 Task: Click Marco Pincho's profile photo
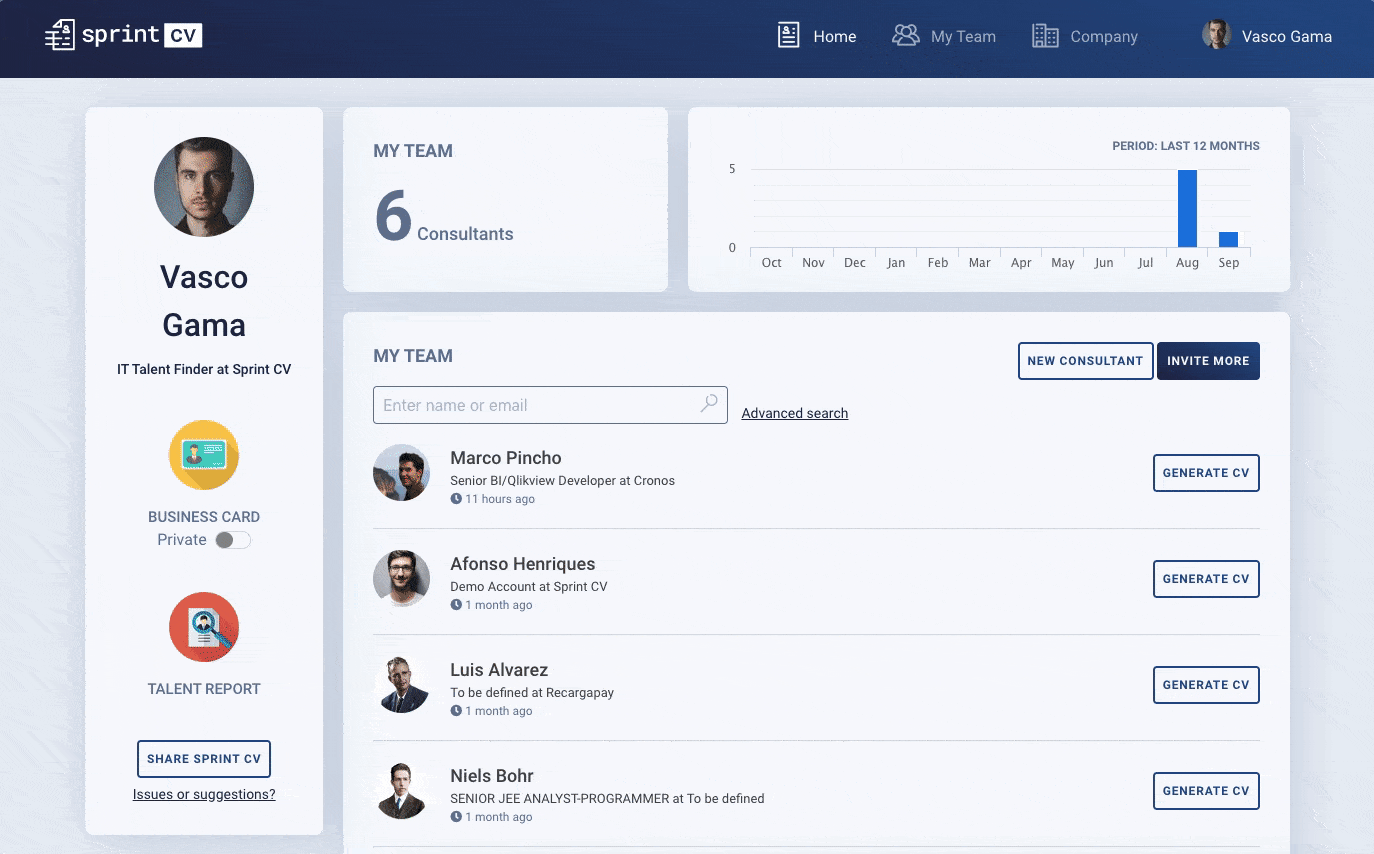[x=402, y=472]
